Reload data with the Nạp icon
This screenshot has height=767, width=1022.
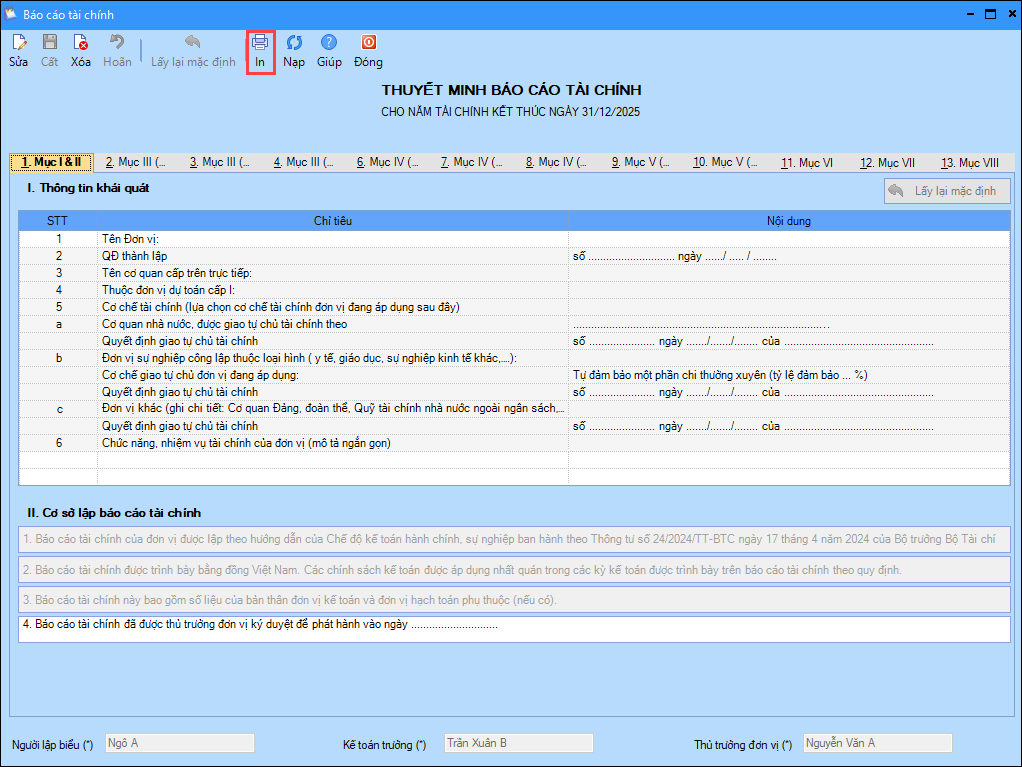coord(294,43)
